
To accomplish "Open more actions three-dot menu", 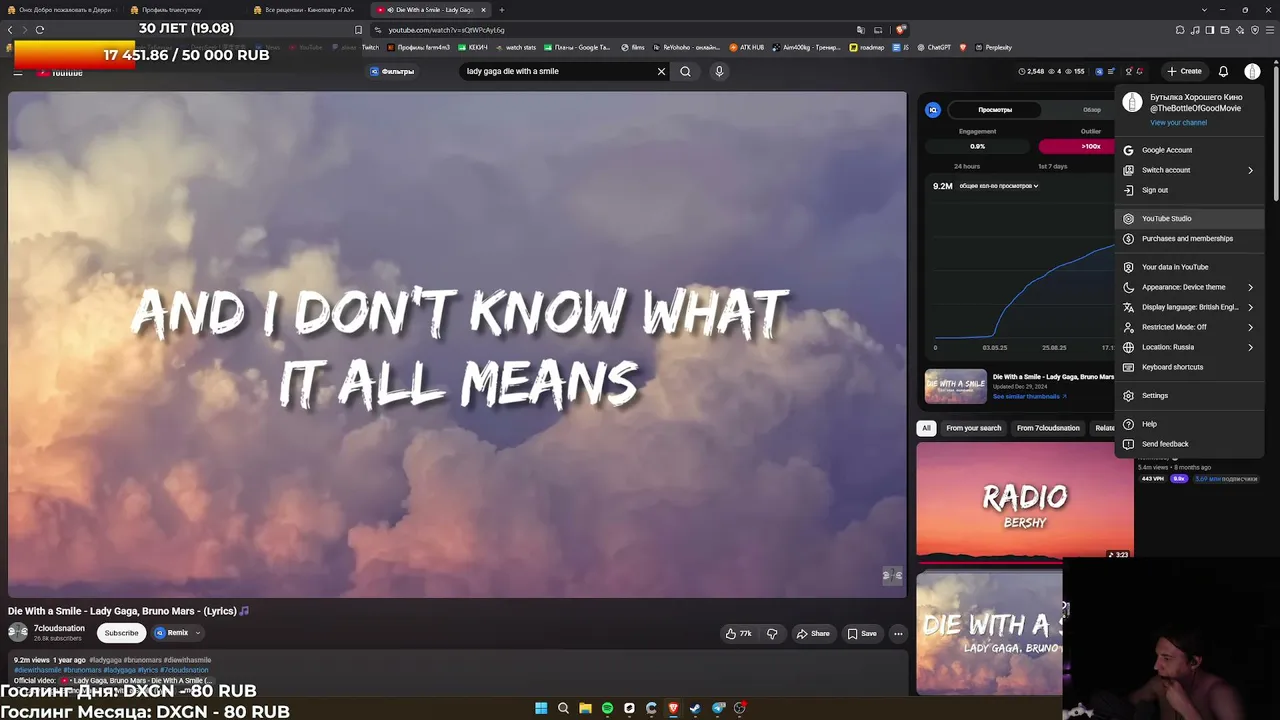I will pyautogui.click(x=898, y=633).
